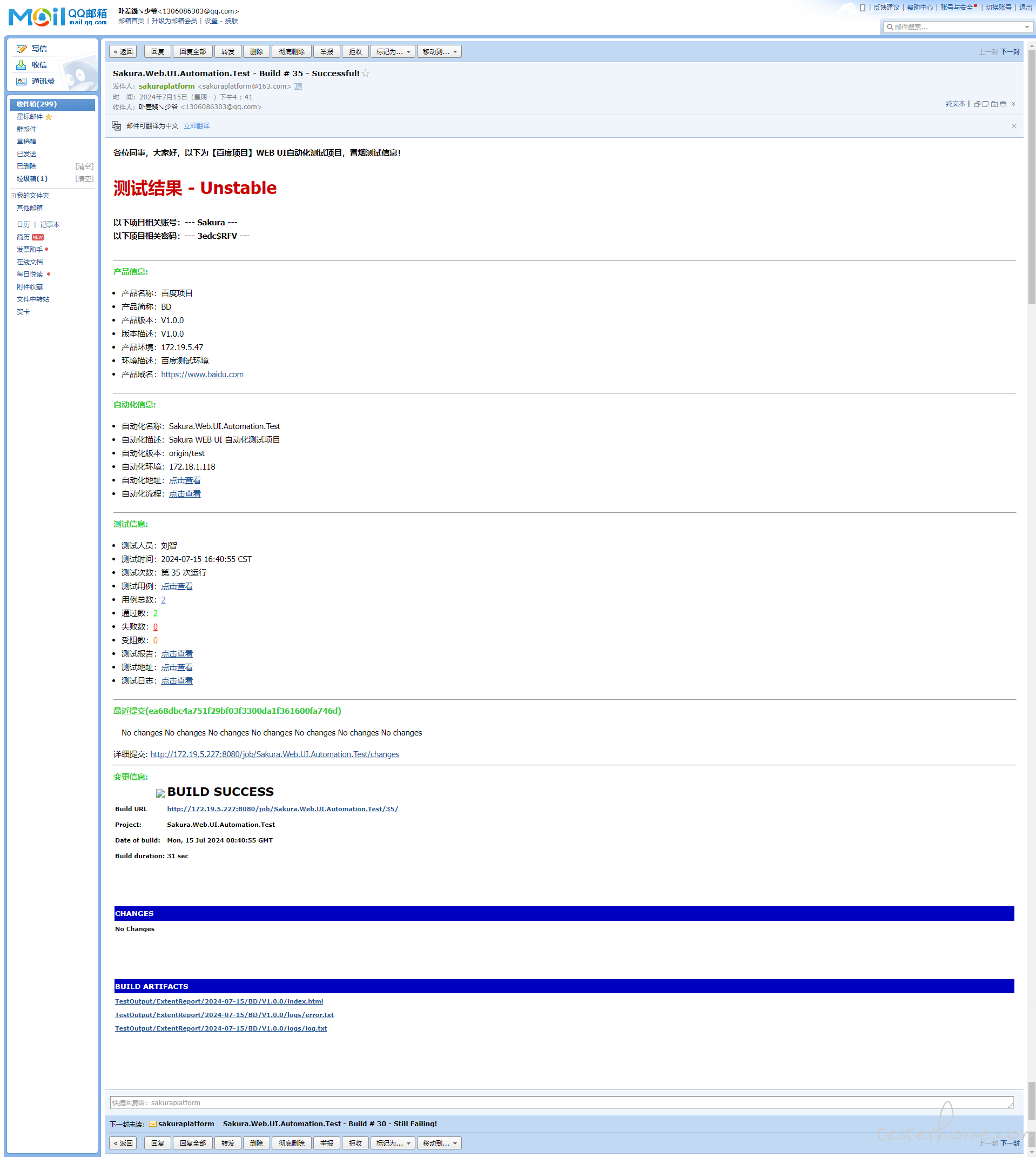Click the star icon beside 星标邮件

(49, 117)
